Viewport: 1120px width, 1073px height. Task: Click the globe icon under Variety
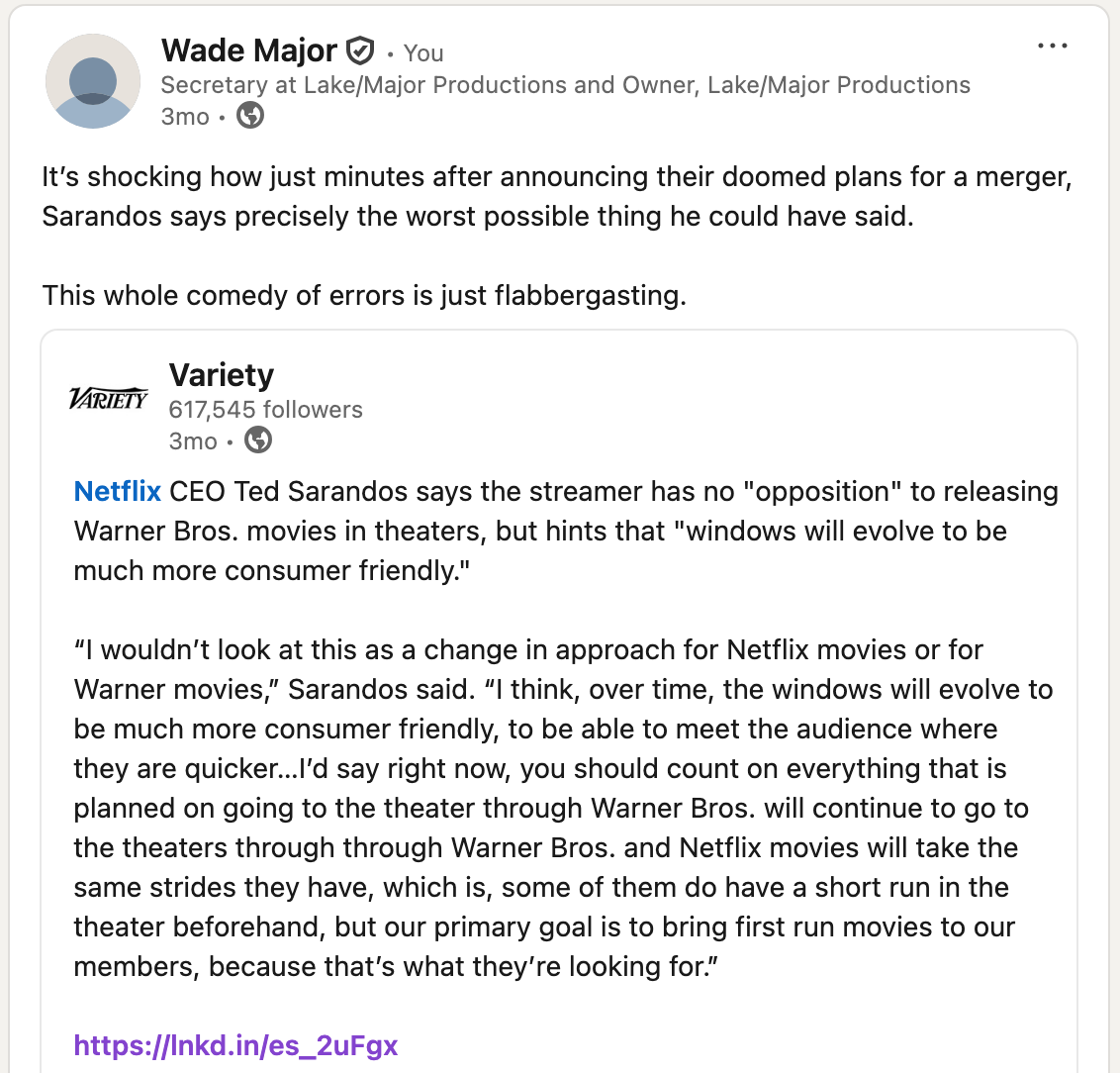click(x=258, y=439)
